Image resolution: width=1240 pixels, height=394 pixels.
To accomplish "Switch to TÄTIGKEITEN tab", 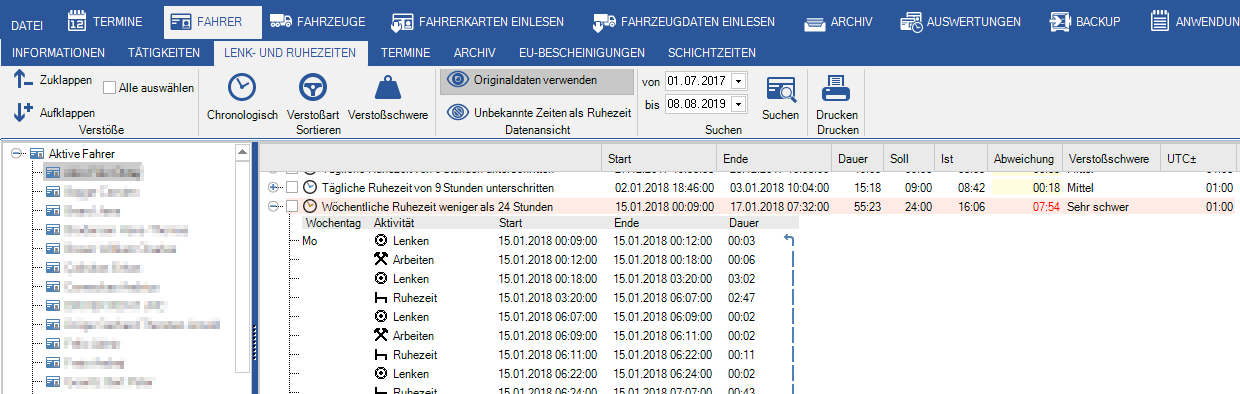I will tap(164, 52).
